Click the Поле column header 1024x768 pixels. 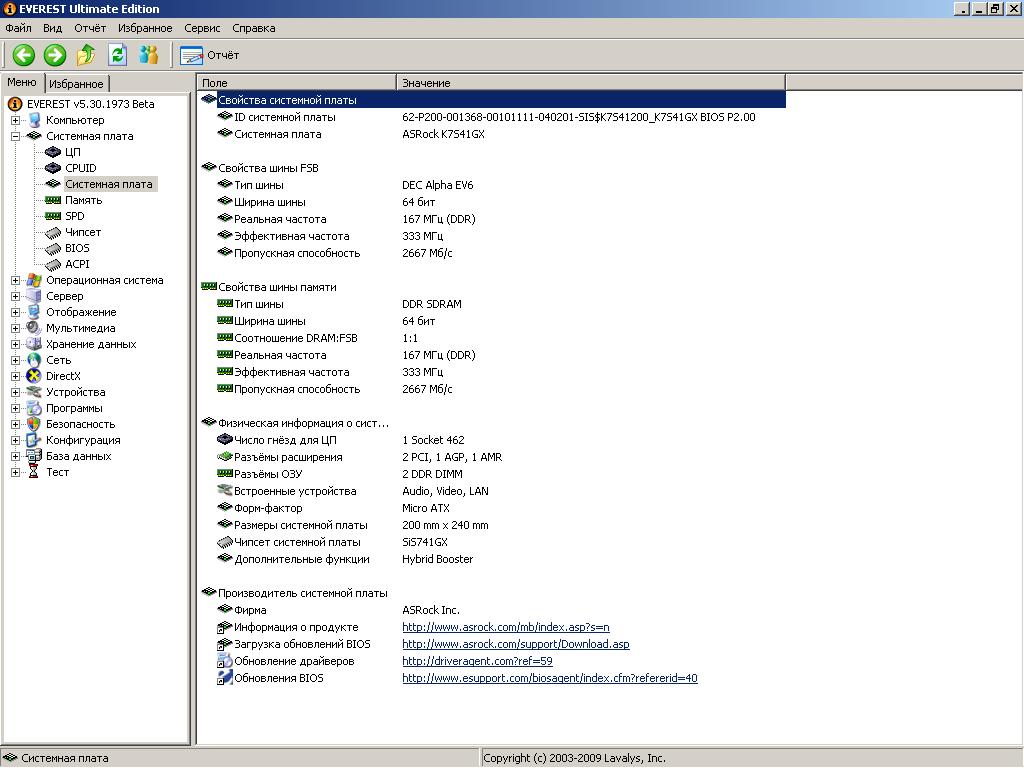click(x=296, y=83)
